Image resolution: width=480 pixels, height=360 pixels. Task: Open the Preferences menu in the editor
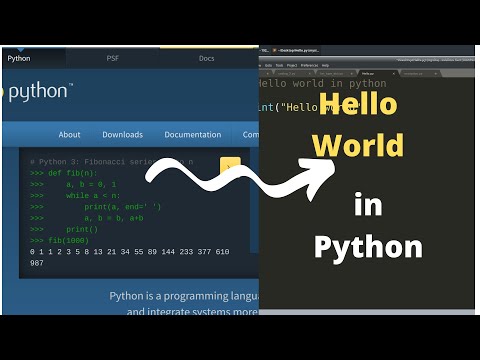click(x=309, y=65)
